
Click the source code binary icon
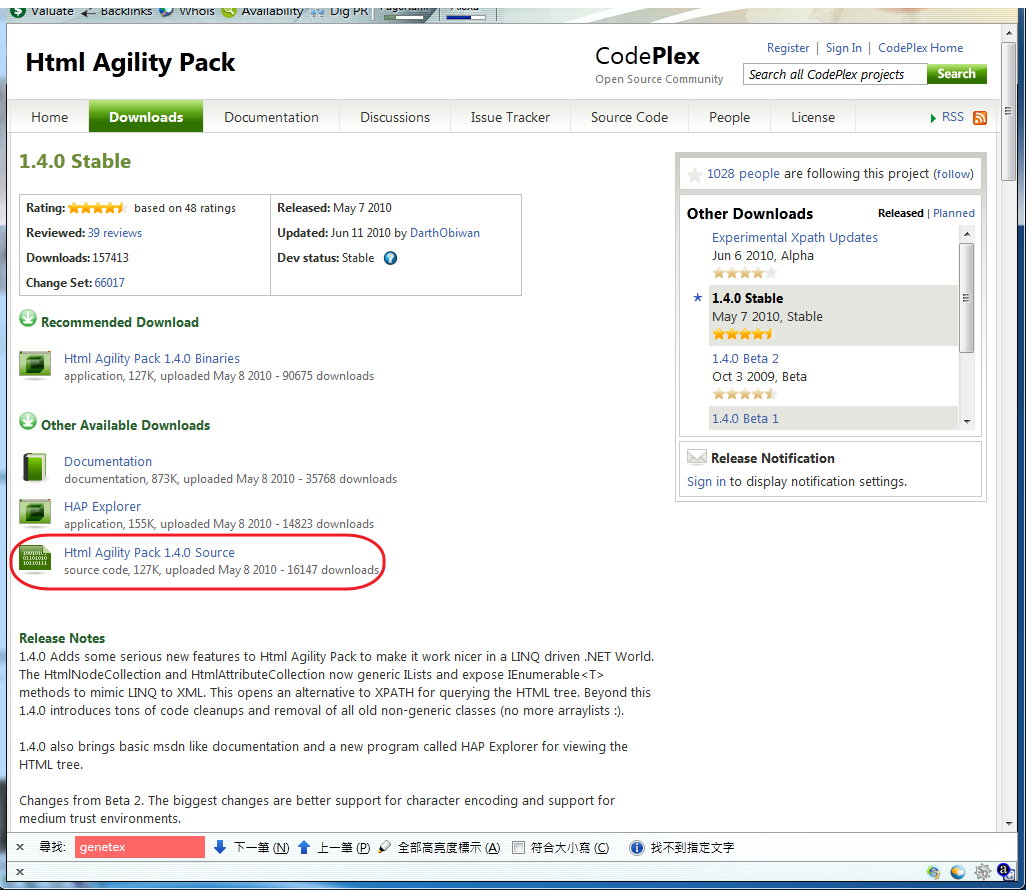(35, 558)
